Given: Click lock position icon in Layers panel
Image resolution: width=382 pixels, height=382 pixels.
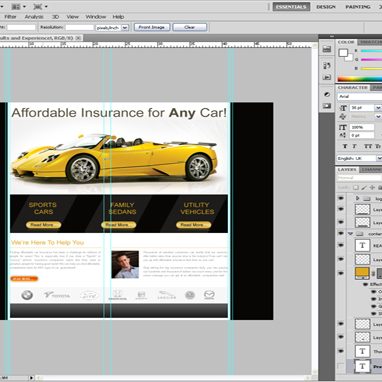Looking at the screenshot, I should pyautogui.click(x=372, y=188).
